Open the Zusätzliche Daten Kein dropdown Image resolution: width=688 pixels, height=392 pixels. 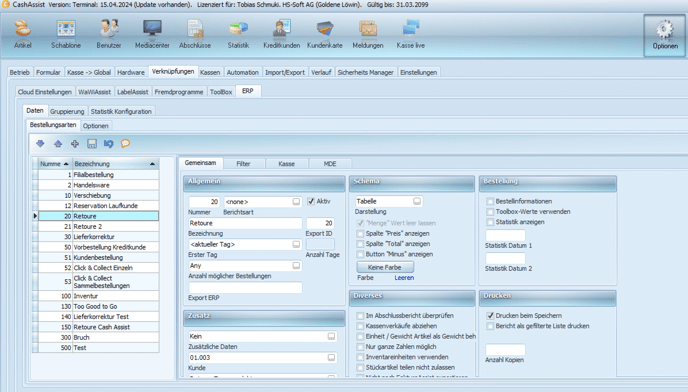click(331, 336)
